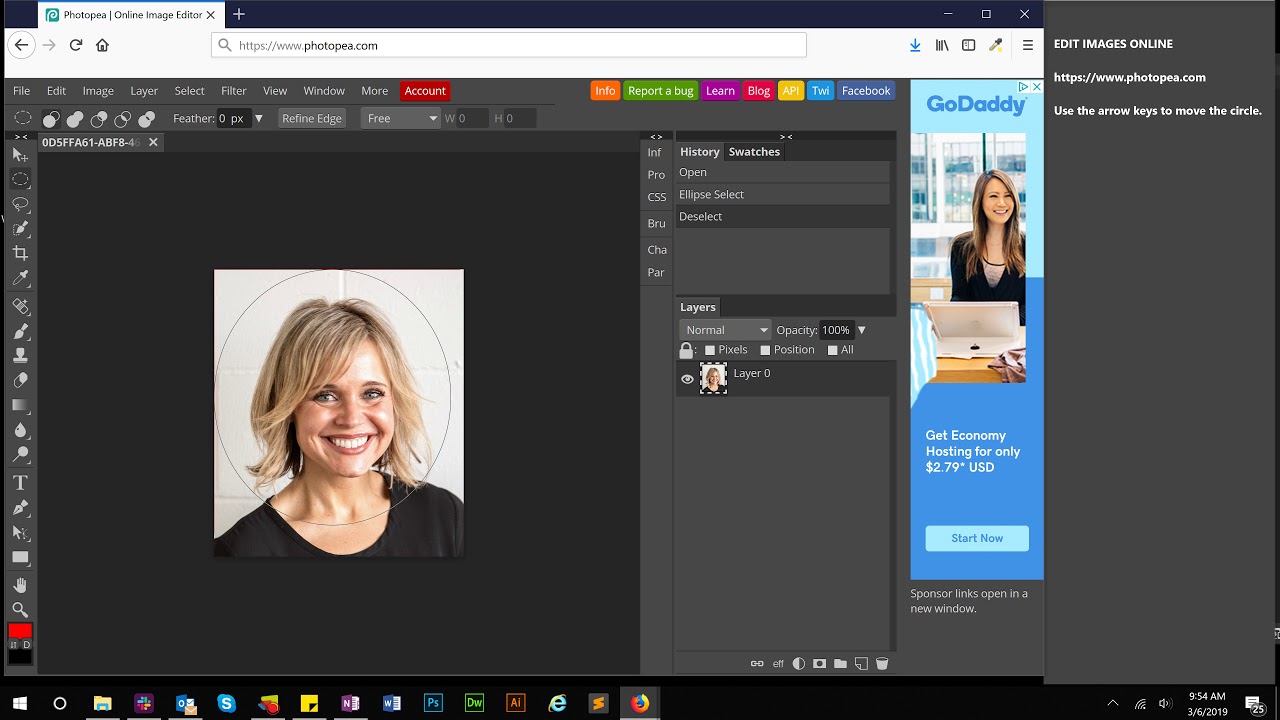Viewport: 1280px width, 720px height.
Task: Open the Learn link
Action: [720, 91]
